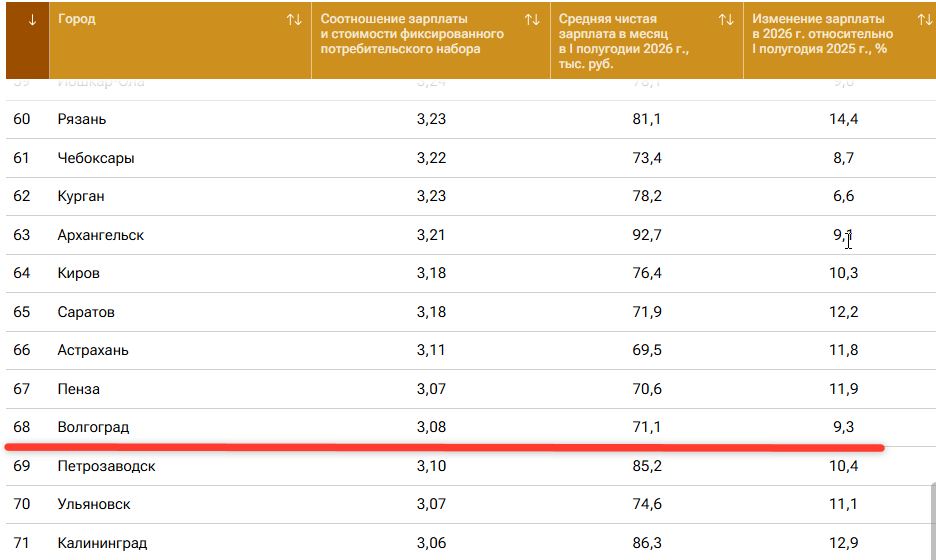Click salary value 86,3 for Калининград

tap(646, 543)
